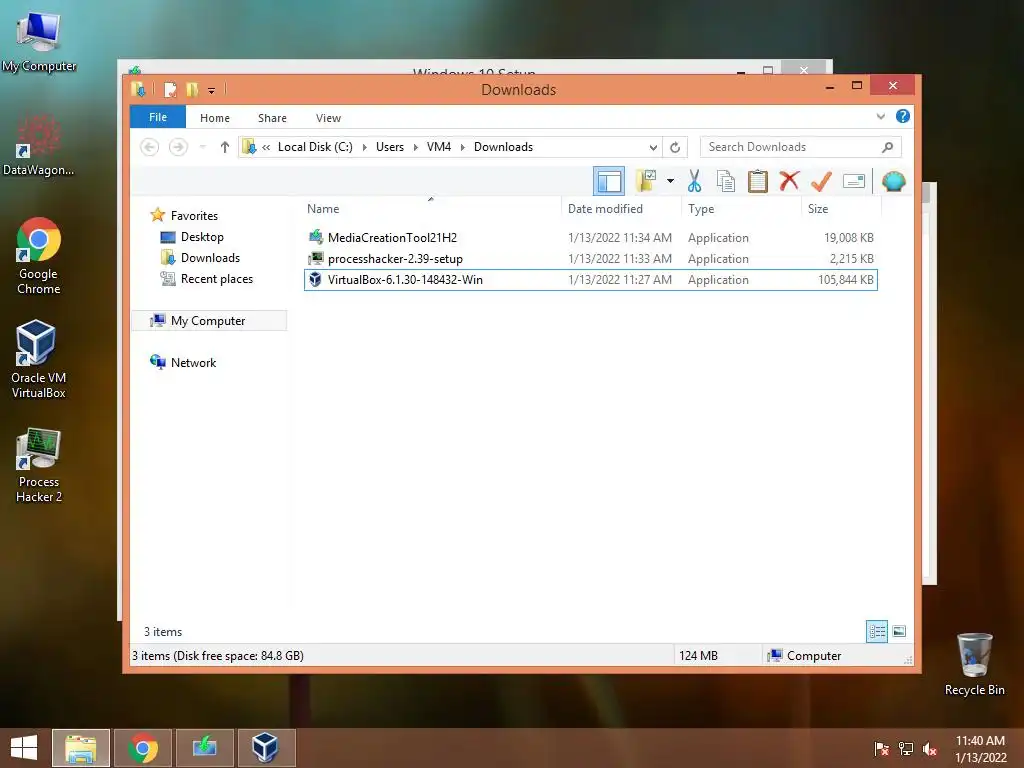This screenshot has width=1024, height=768.
Task: Toggle the navigation pane toolbar button
Action: coord(609,181)
